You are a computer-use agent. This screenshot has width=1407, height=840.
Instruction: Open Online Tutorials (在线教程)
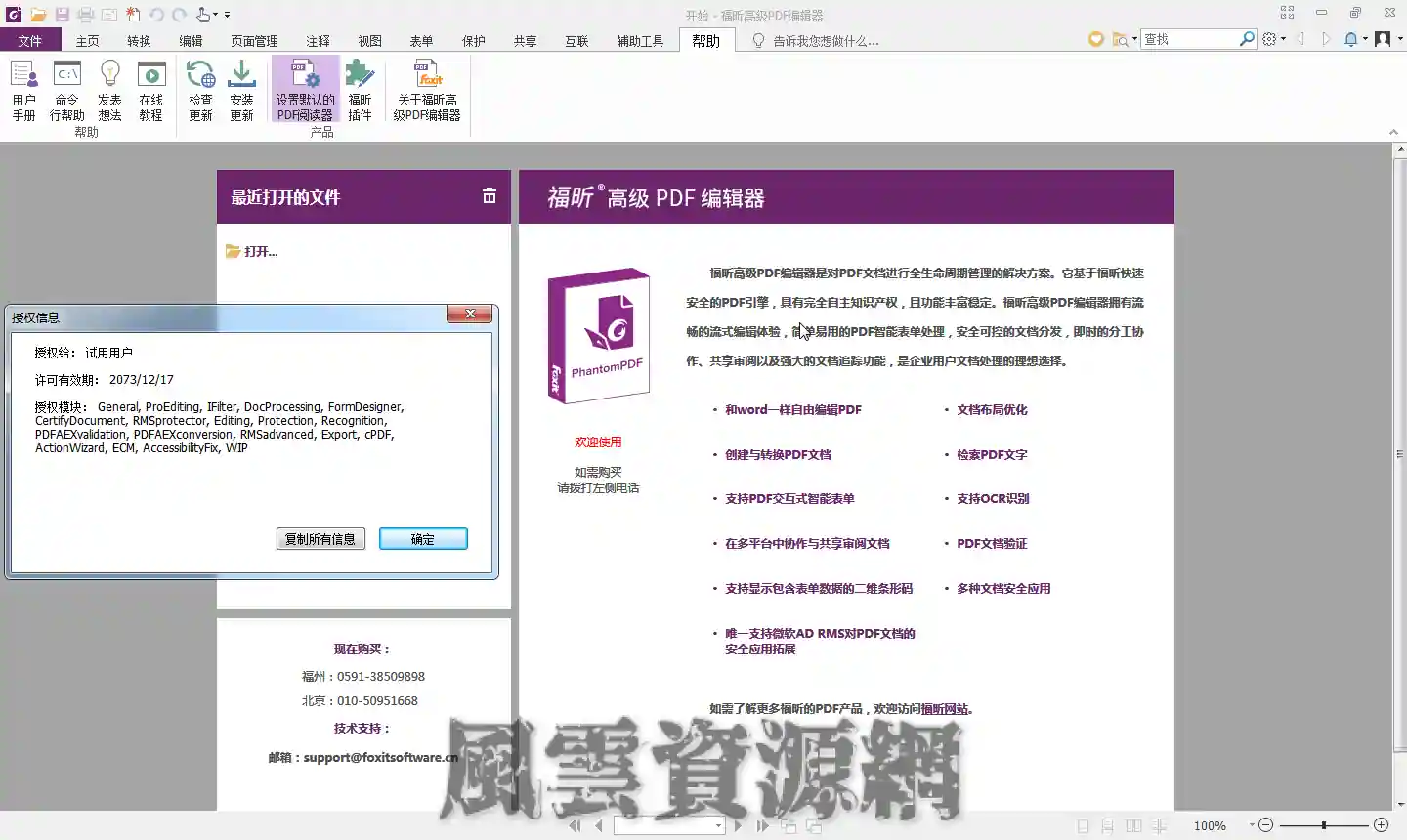pyautogui.click(x=150, y=91)
